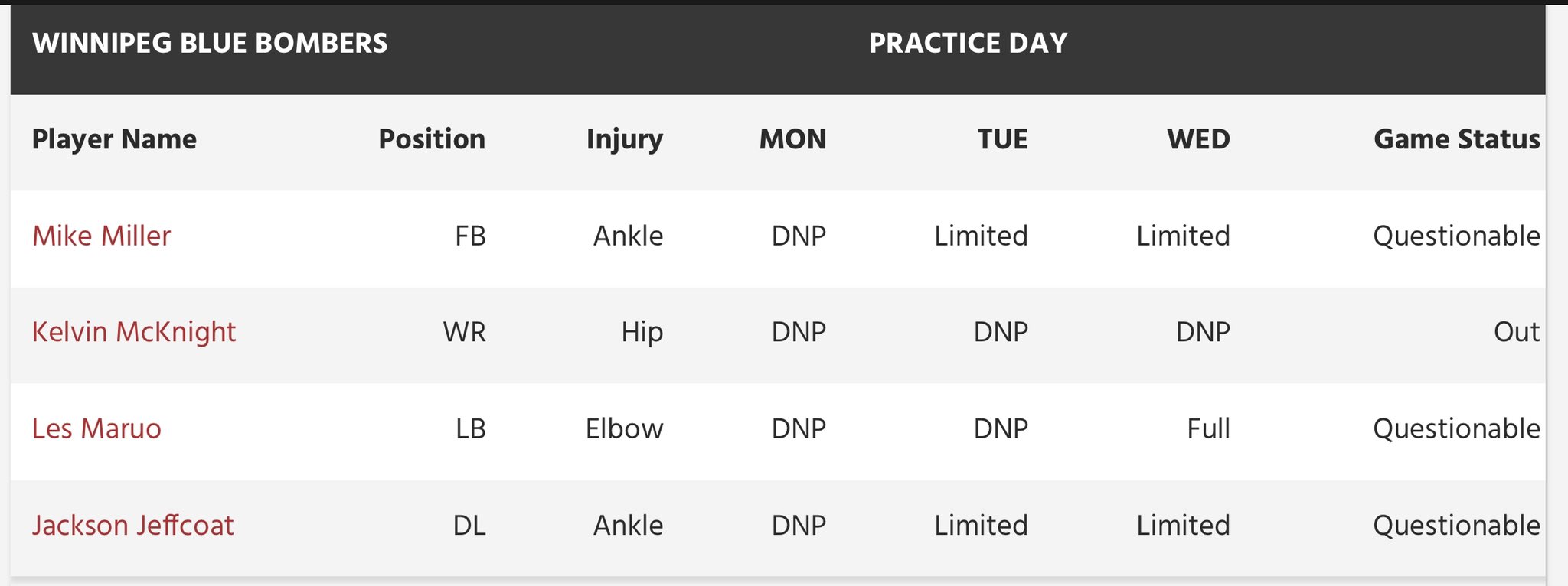Select Mike Miller's FB position cell

tap(470, 236)
